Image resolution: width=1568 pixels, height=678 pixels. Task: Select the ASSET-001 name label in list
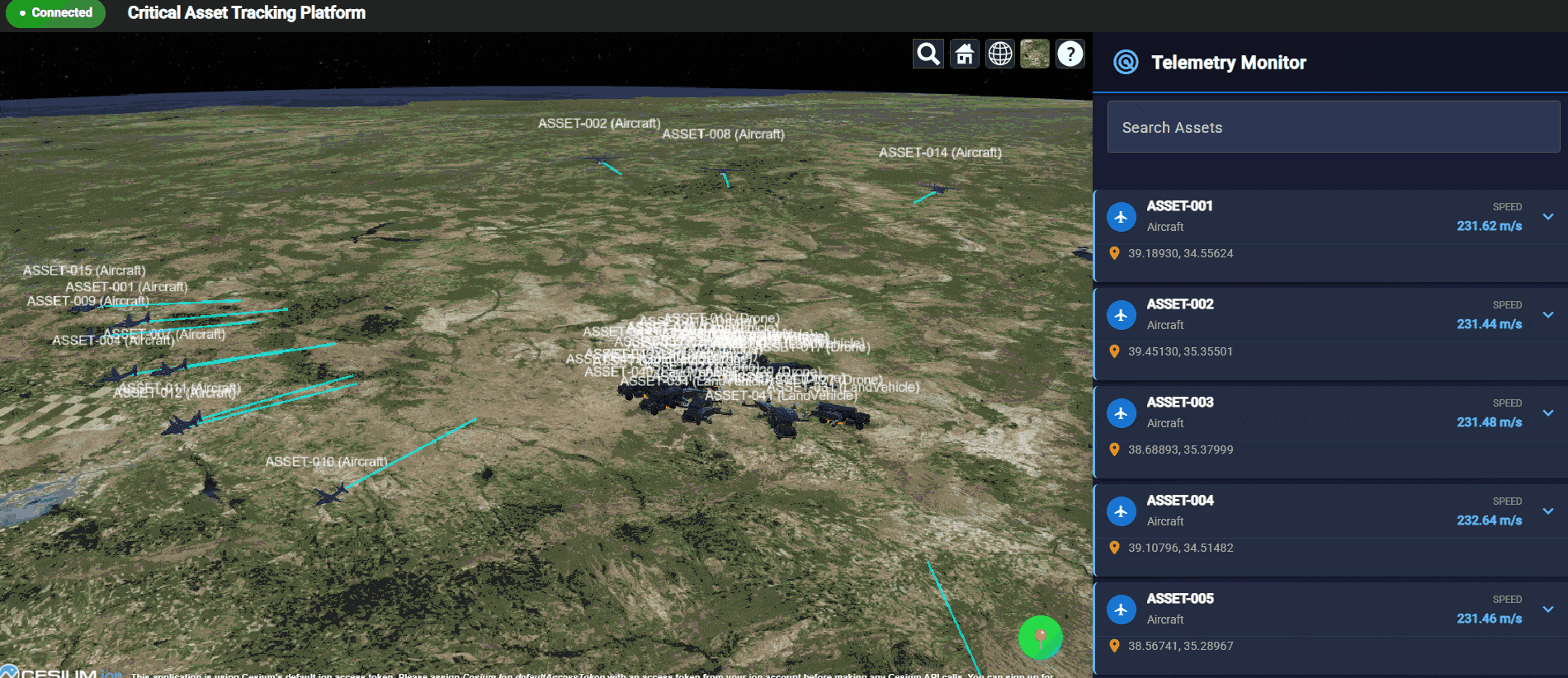pos(1179,206)
